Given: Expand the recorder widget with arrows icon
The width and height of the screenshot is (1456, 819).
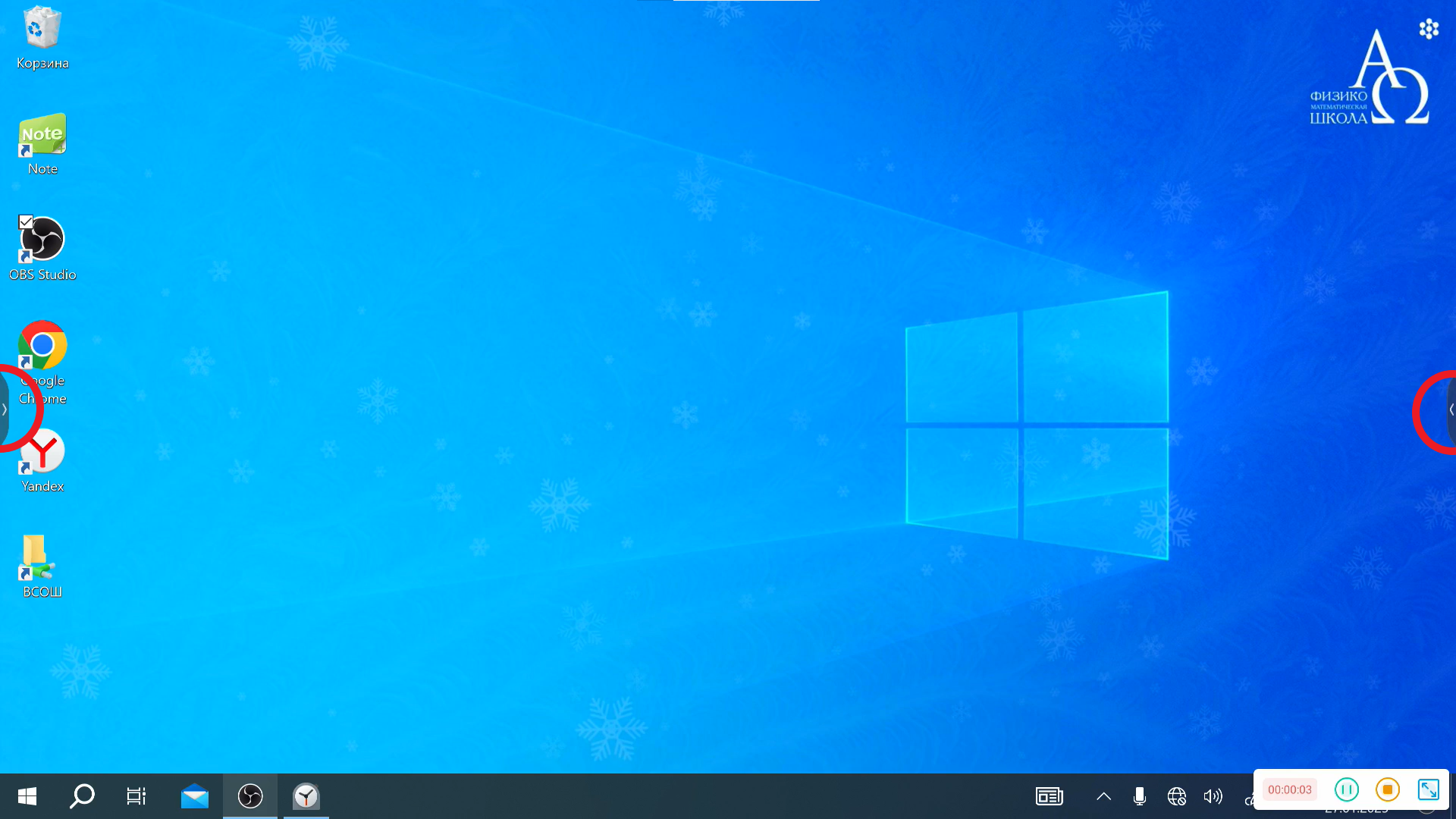Looking at the screenshot, I should [x=1429, y=790].
